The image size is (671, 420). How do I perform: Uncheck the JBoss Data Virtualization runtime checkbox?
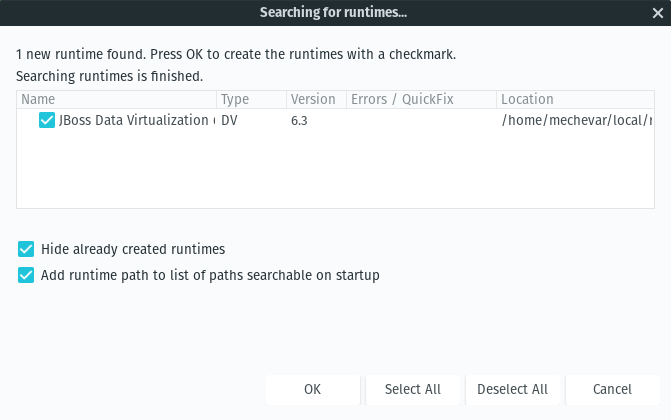47,120
